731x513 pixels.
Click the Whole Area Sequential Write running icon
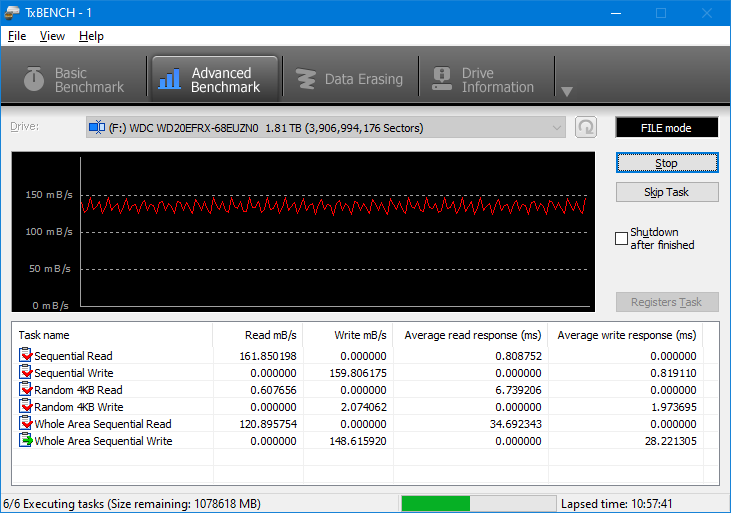coord(26,440)
